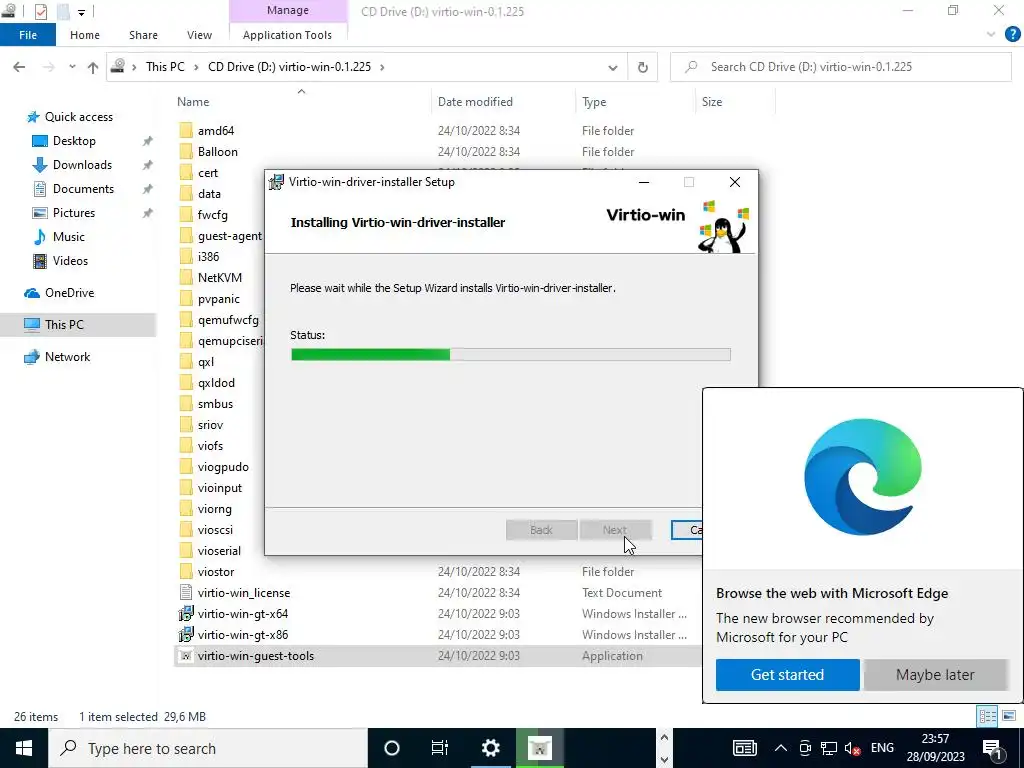Switch to the Home ribbon tab
Screen dimensions: 1024x768
85,35
